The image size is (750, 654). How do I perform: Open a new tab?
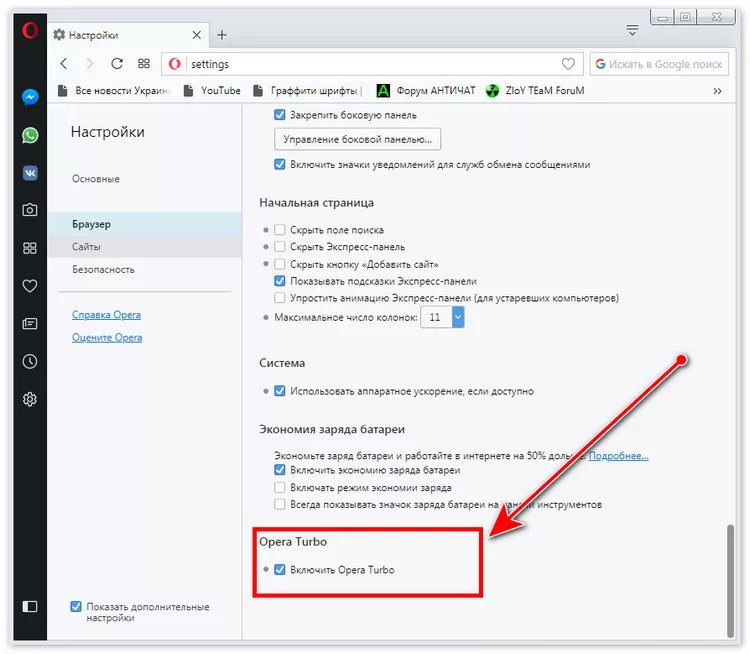(x=222, y=35)
